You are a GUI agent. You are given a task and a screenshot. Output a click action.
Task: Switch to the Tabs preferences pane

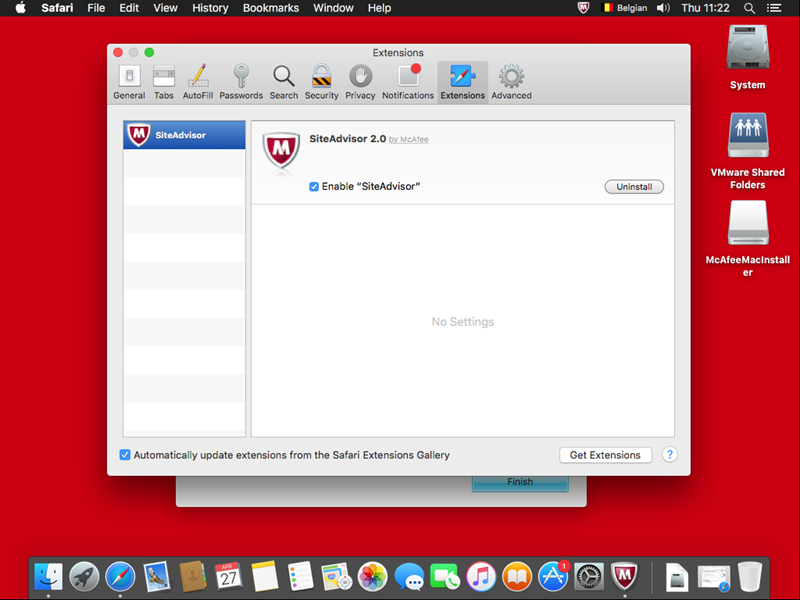(x=164, y=82)
